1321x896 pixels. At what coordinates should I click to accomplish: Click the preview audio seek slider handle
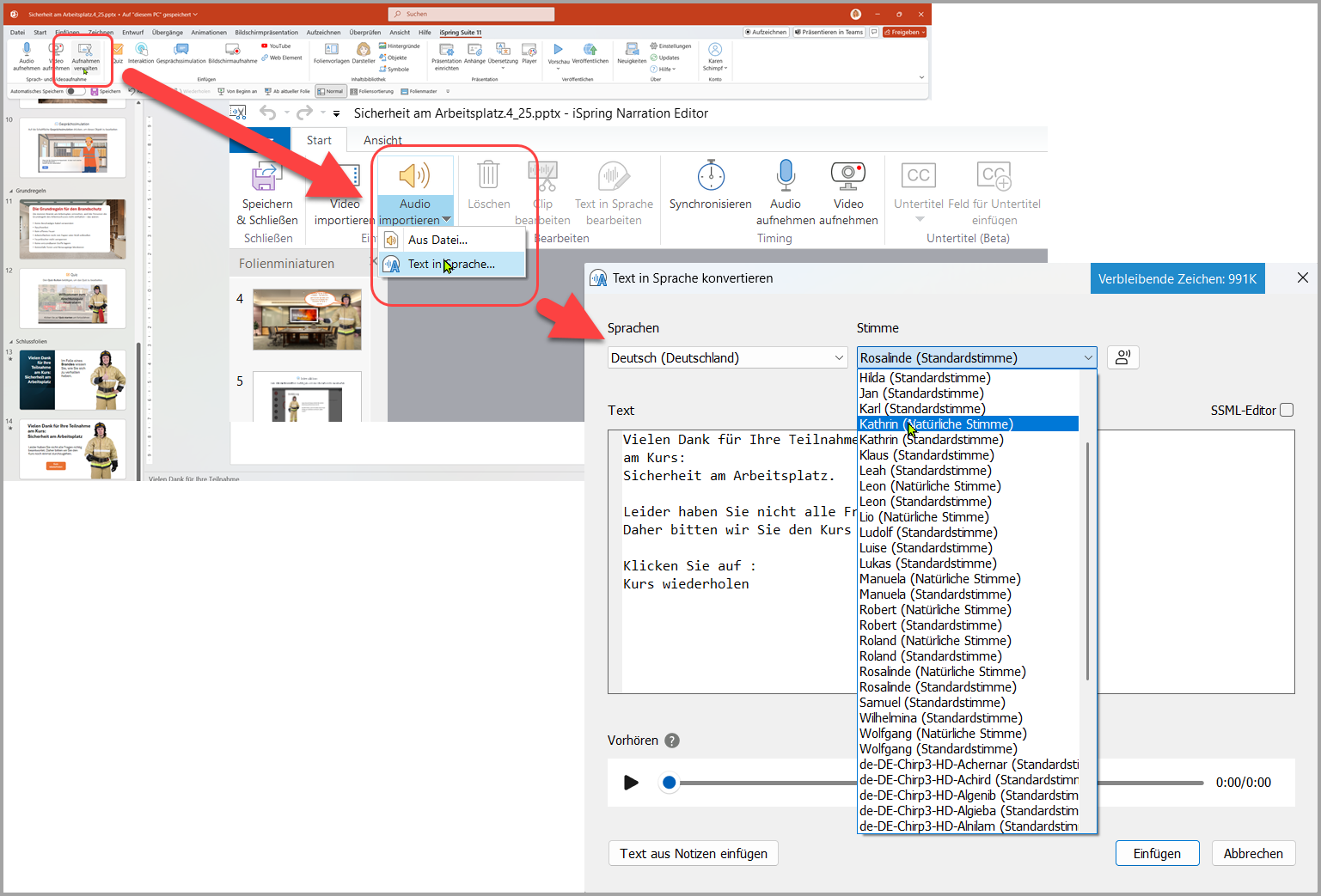[x=670, y=783]
